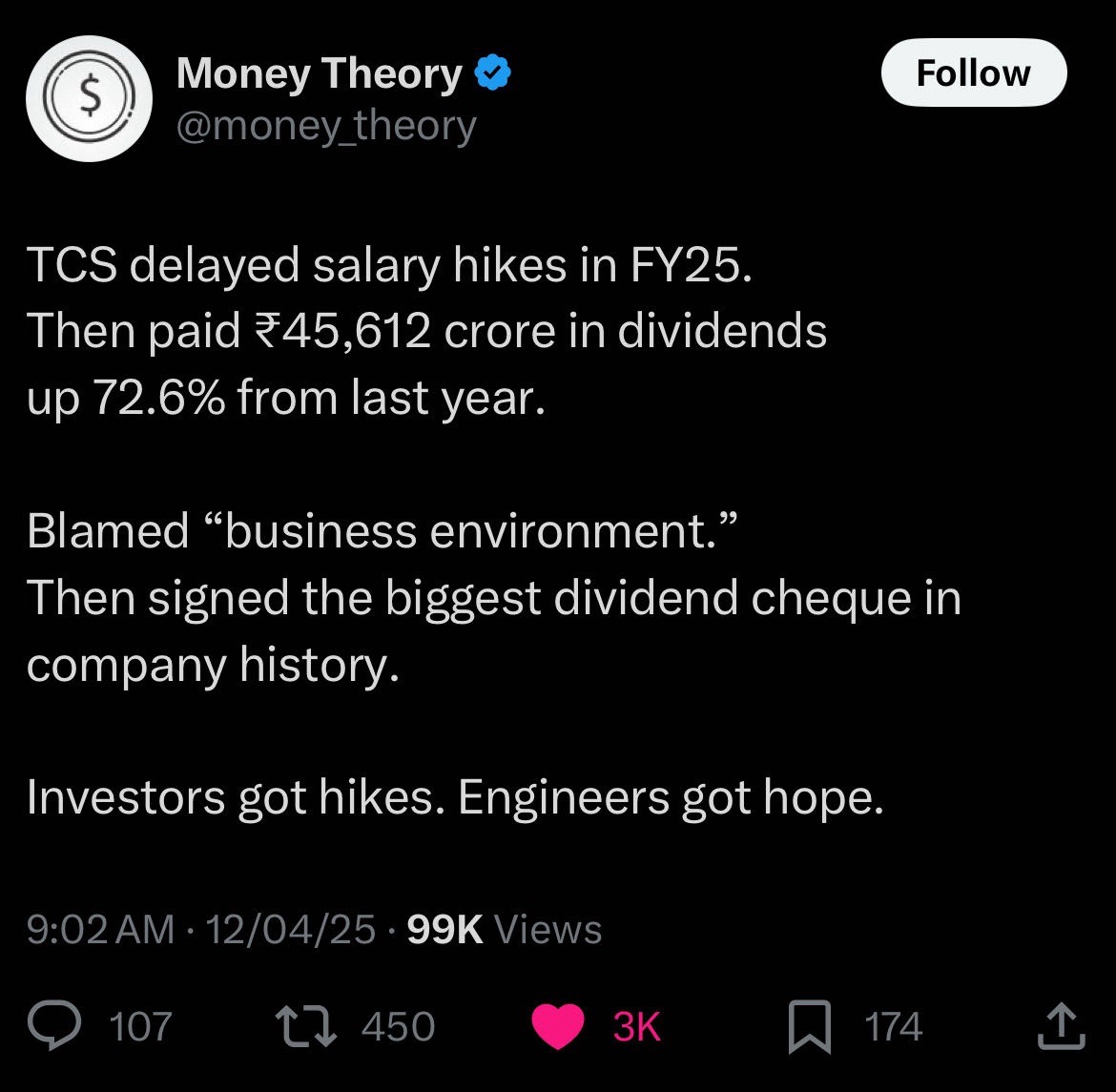This screenshot has height=1092, width=1116.
Task: Click the blue verified badge
Action: point(493,72)
